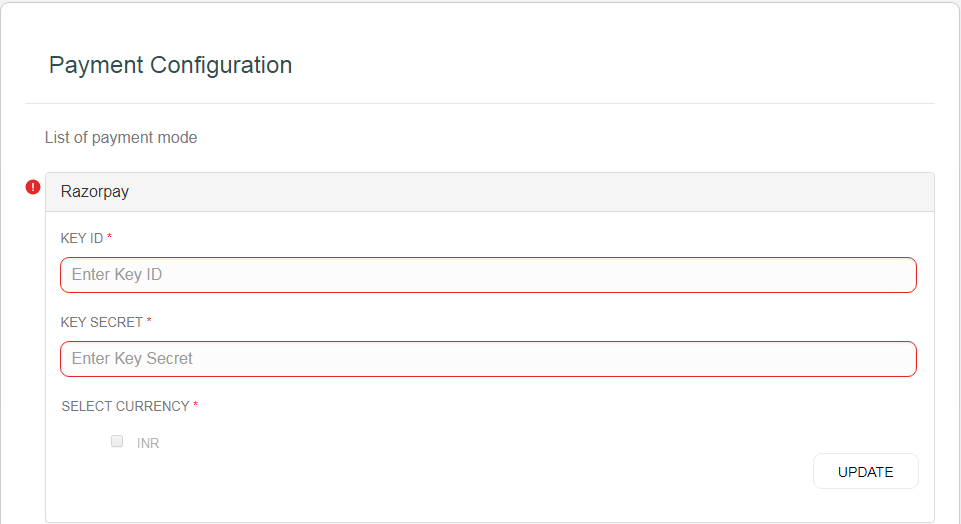Click the Enter Key ID placeholder text
The height and width of the screenshot is (524, 961).
pos(117,275)
